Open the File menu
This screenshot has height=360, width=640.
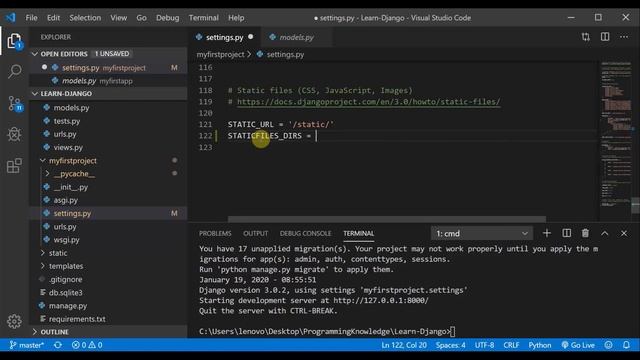(31, 18)
